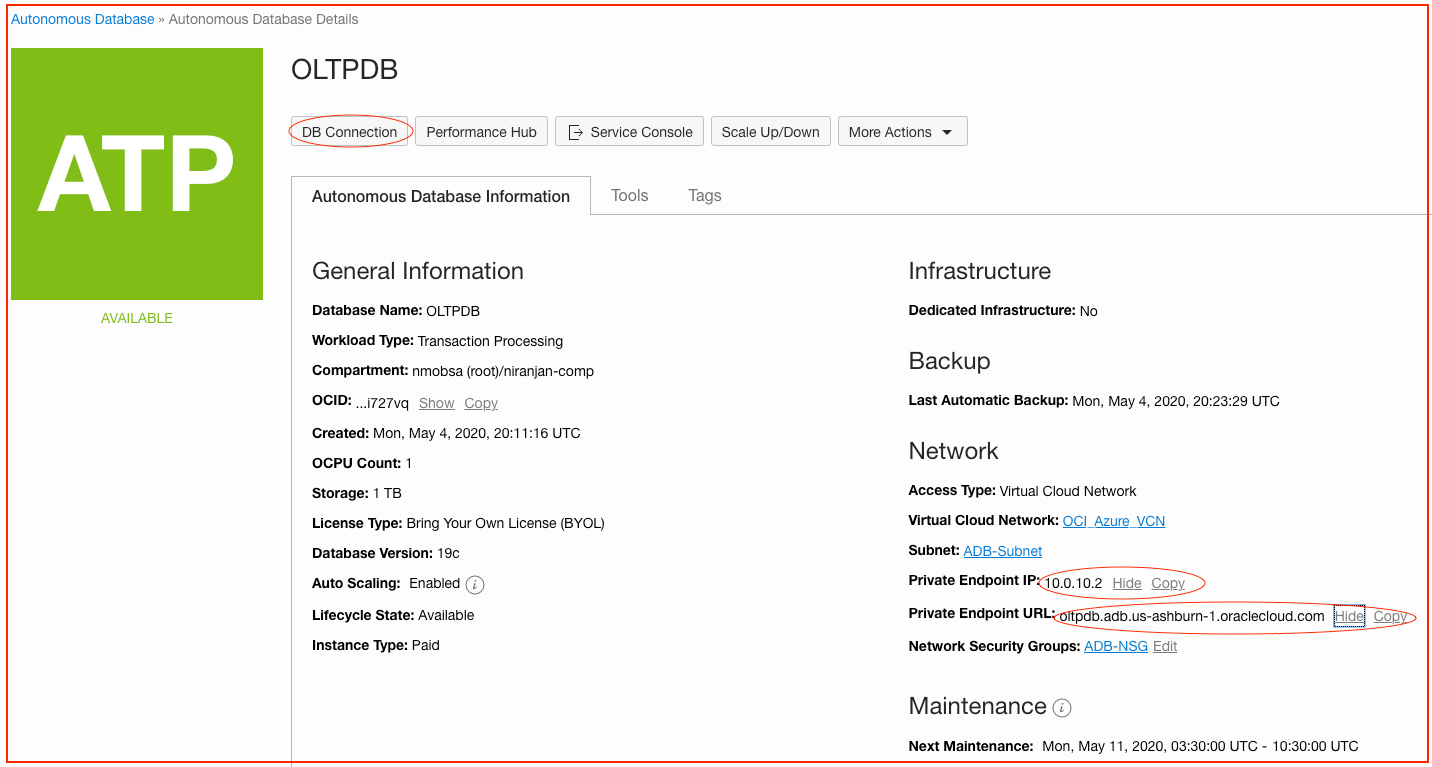Open the Scale Up/Down dialog

pos(770,131)
